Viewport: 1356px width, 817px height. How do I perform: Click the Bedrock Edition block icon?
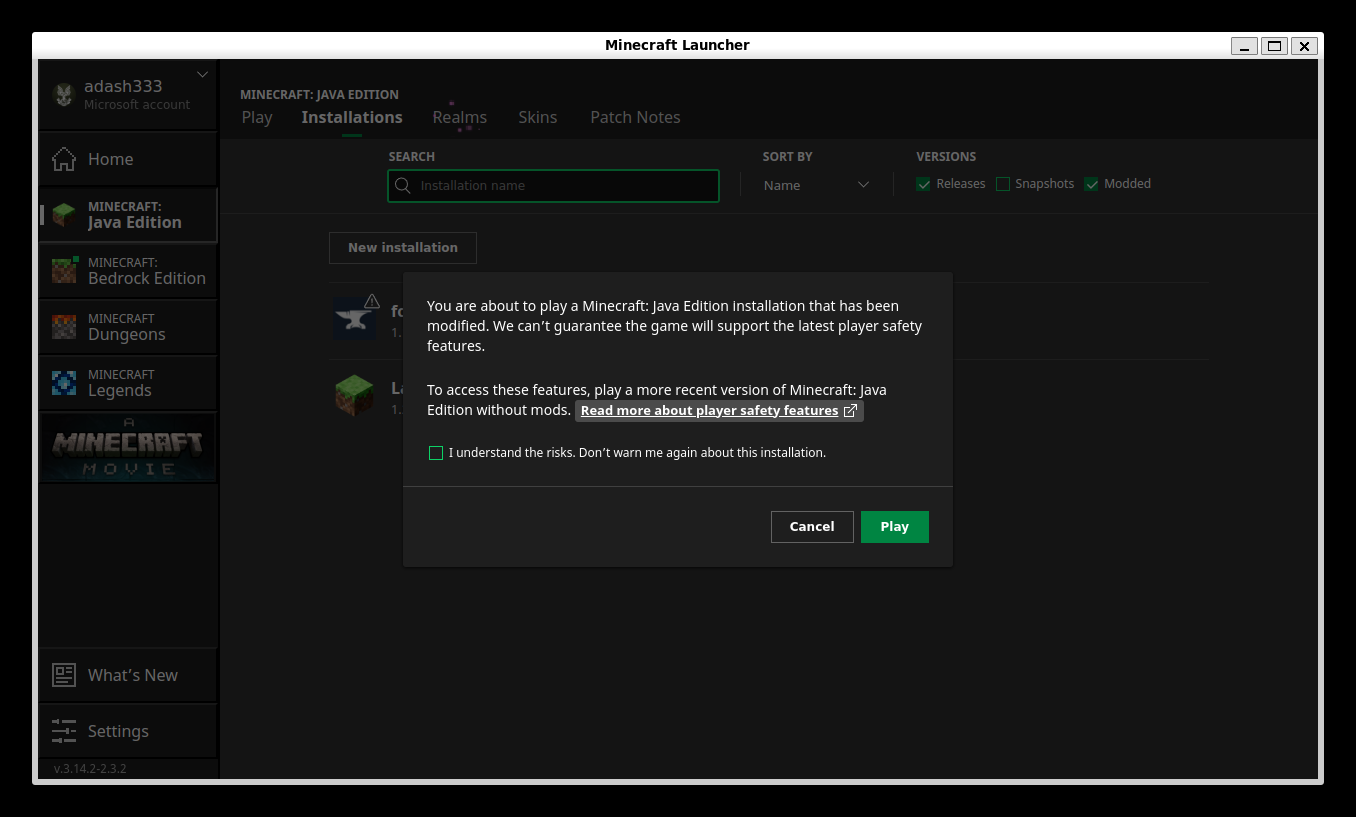64,270
